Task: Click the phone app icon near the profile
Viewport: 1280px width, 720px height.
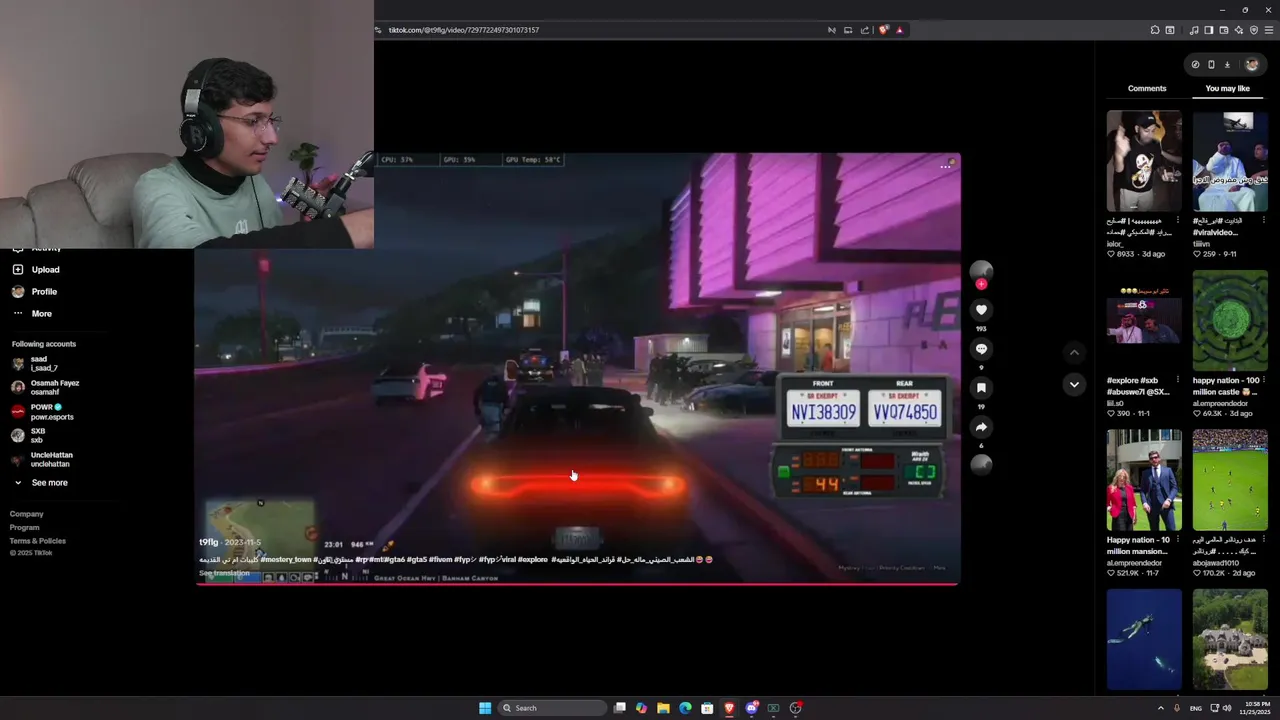Action: (1211, 65)
